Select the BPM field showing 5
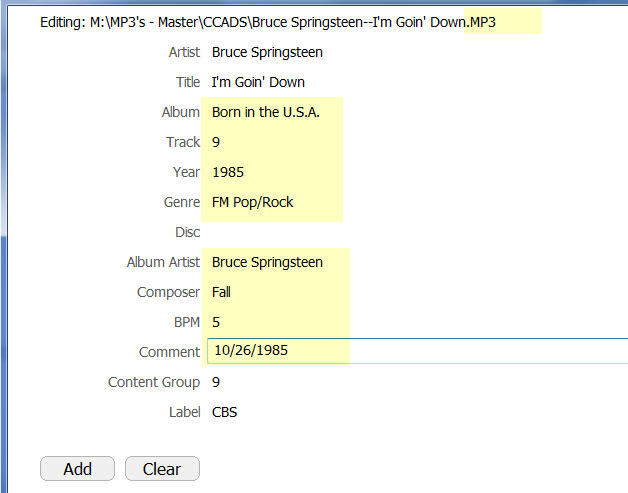This screenshot has height=493, width=628. [217, 322]
